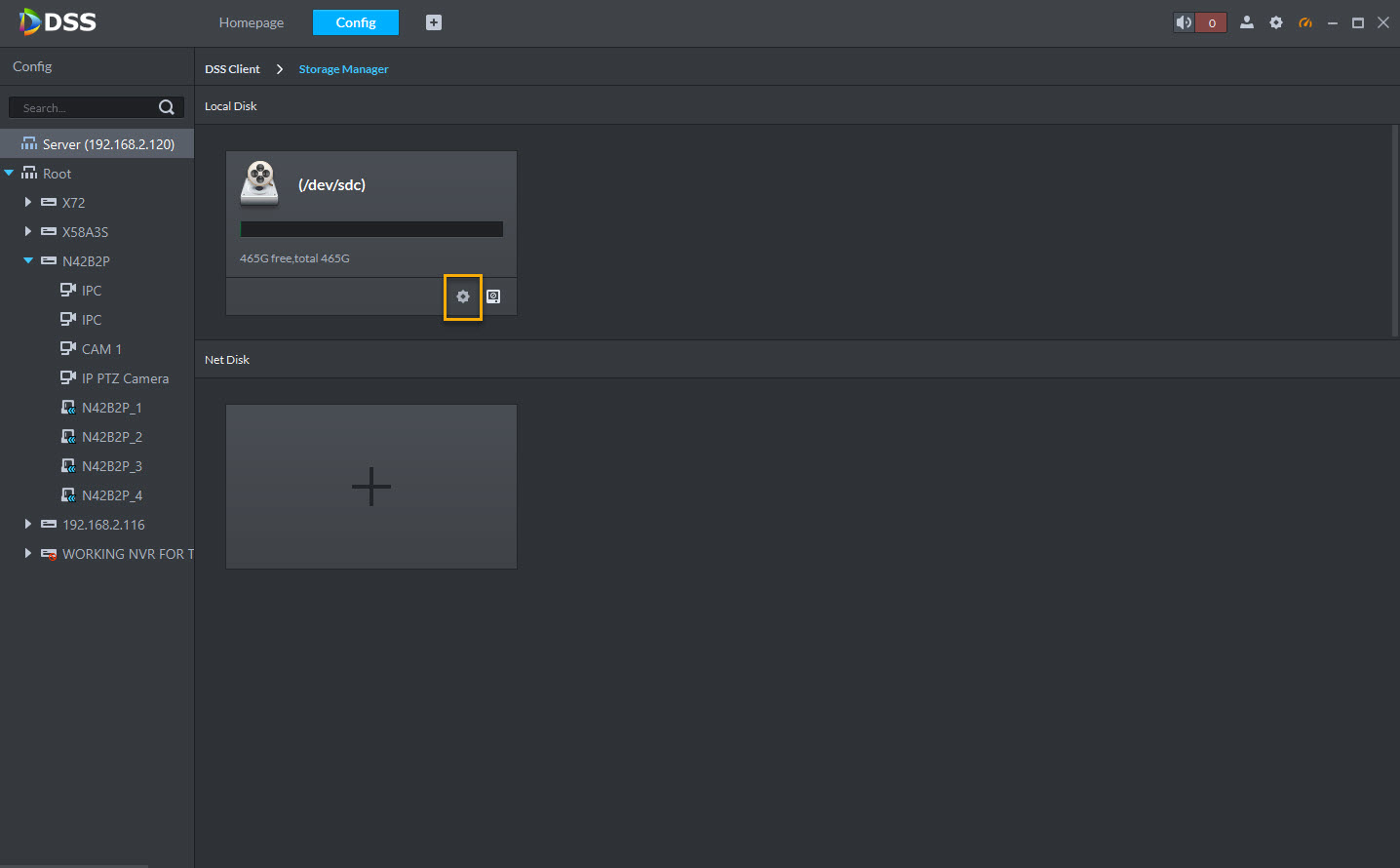Select the N42B2P_4 channel
1400x868 pixels.
point(111,495)
